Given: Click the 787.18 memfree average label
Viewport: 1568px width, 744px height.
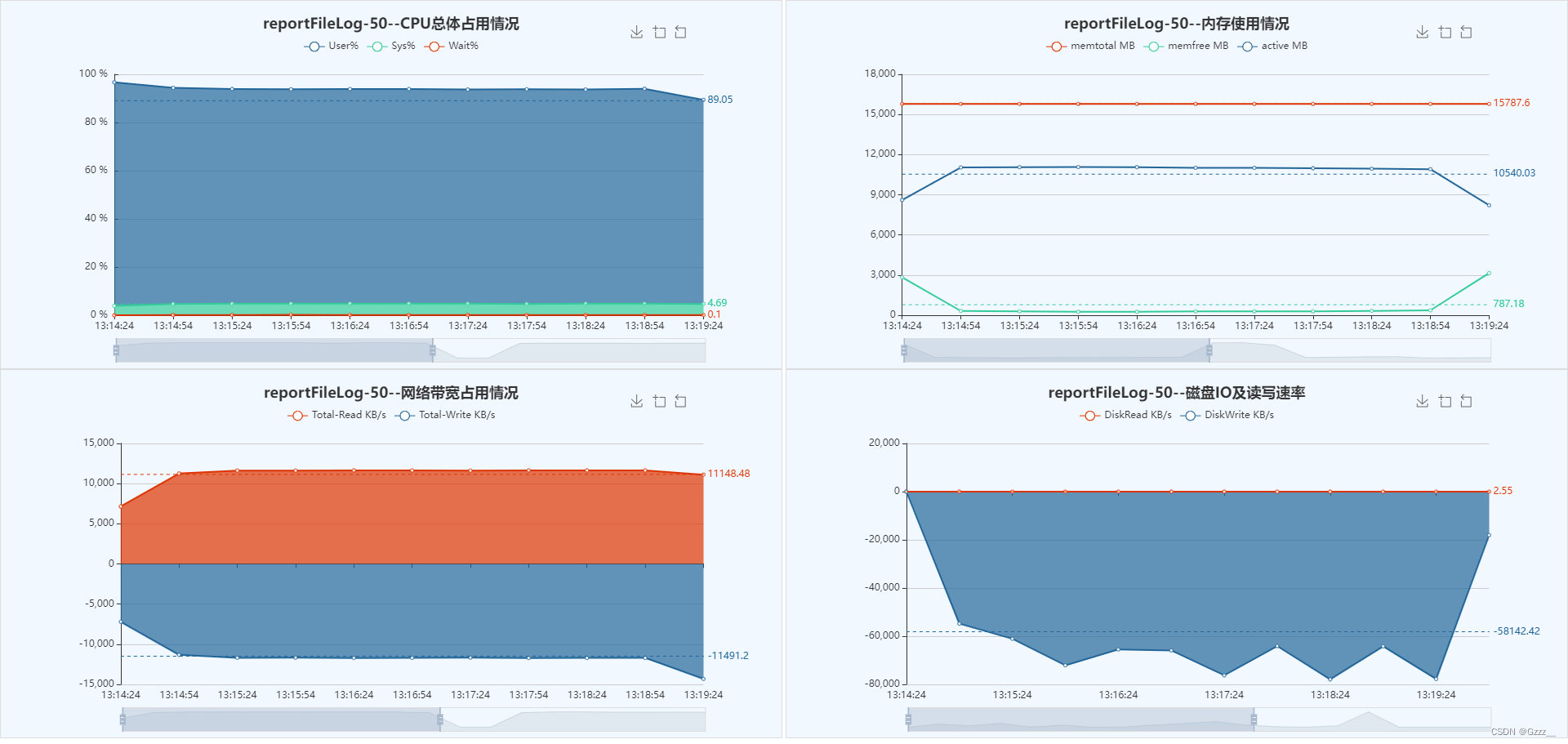Looking at the screenshot, I should tap(1508, 304).
